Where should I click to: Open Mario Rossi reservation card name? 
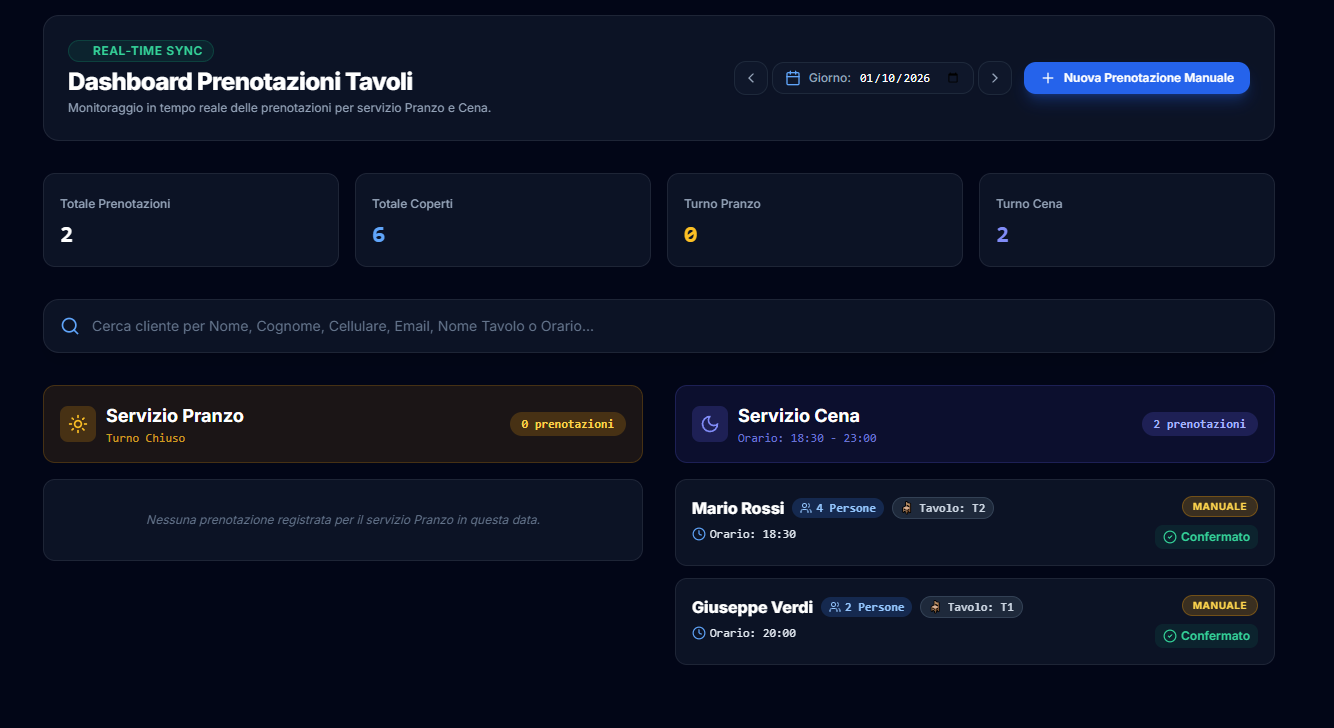click(738, 508)
